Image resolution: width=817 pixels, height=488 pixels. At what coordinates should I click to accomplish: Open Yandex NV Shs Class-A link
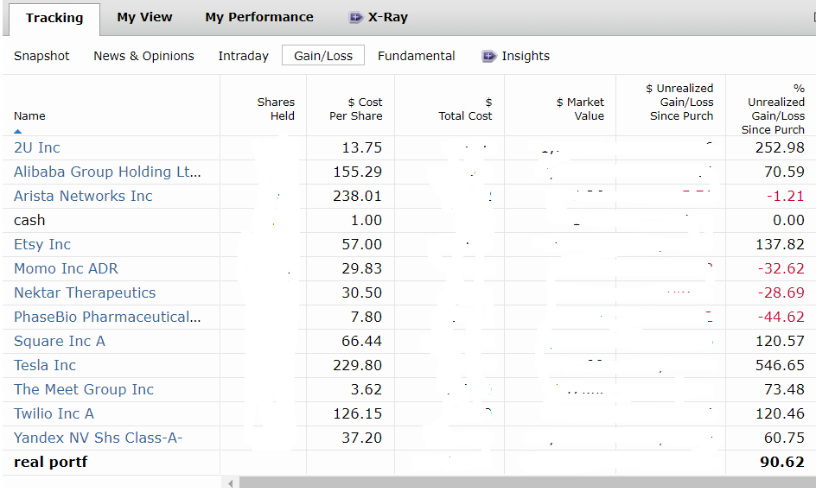98,437
